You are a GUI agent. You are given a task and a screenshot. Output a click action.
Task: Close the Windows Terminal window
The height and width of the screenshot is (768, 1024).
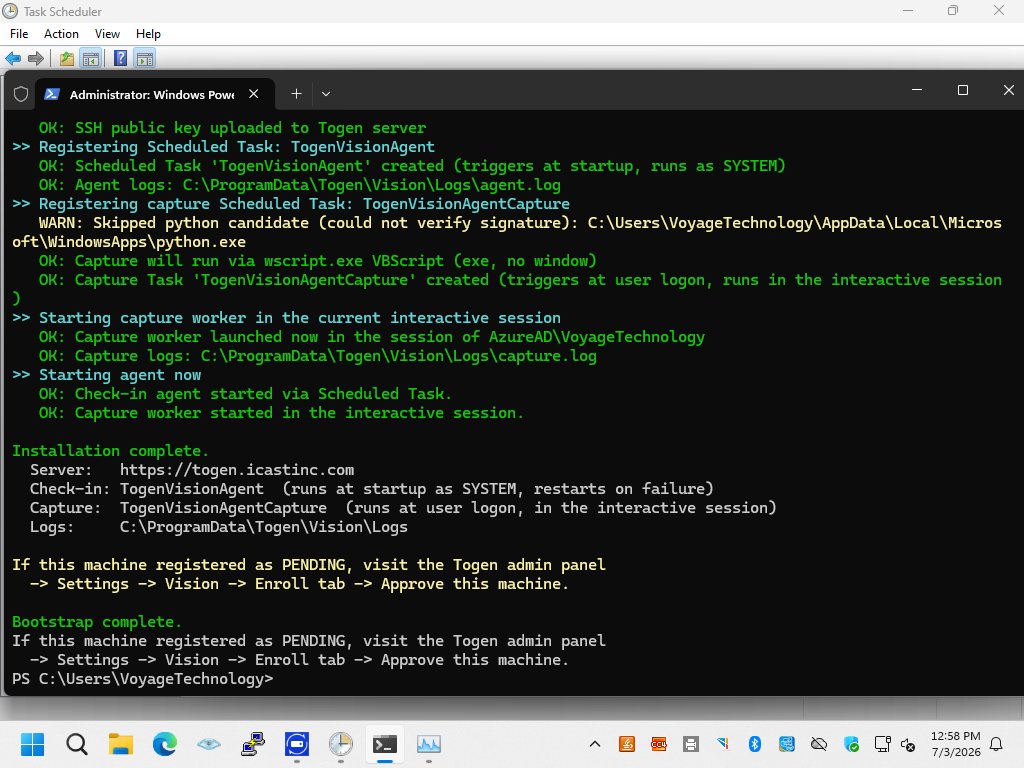(x=1008, y=90)
